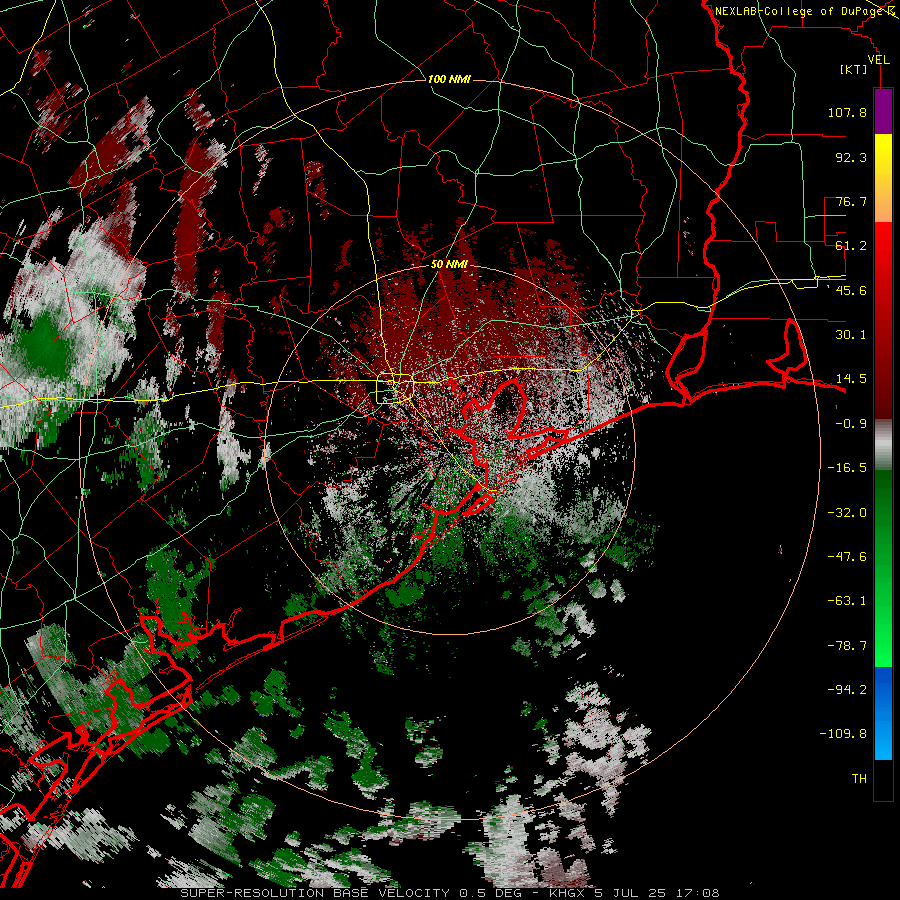
Task: Click the 76.7 velocity scale value
Action: 851,201
